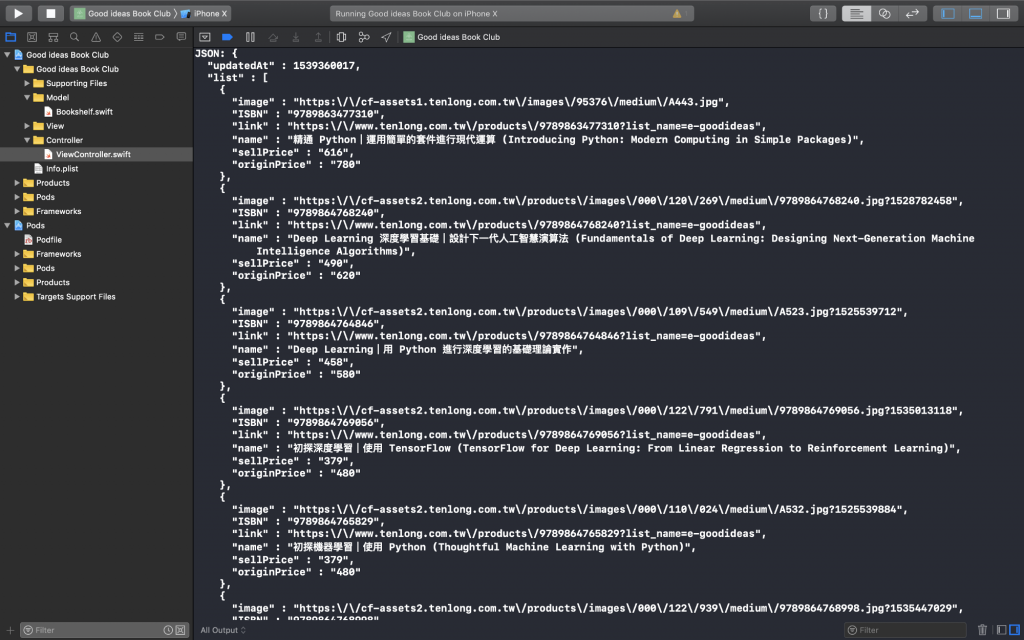
Task: Open the code snippet library braces button
Action: pos(823,13)
